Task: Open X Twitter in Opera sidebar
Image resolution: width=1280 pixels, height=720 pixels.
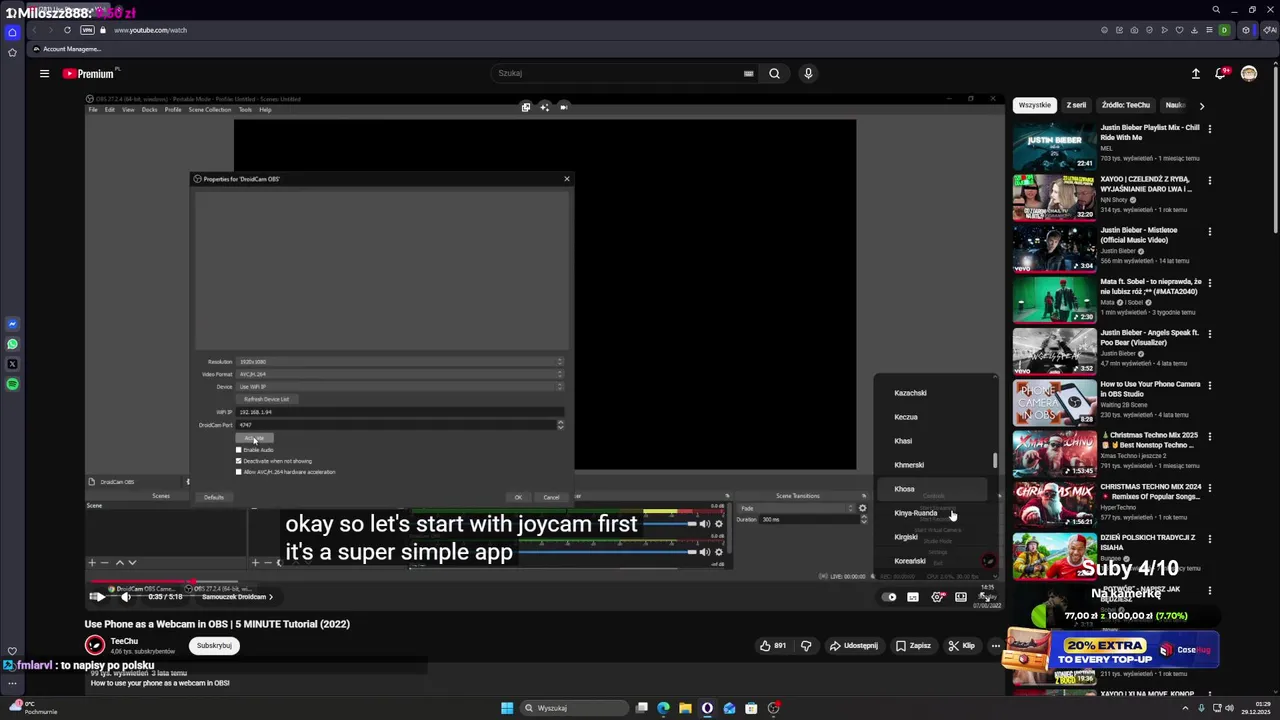Action: pyautogui.click(x=12, y=364)
